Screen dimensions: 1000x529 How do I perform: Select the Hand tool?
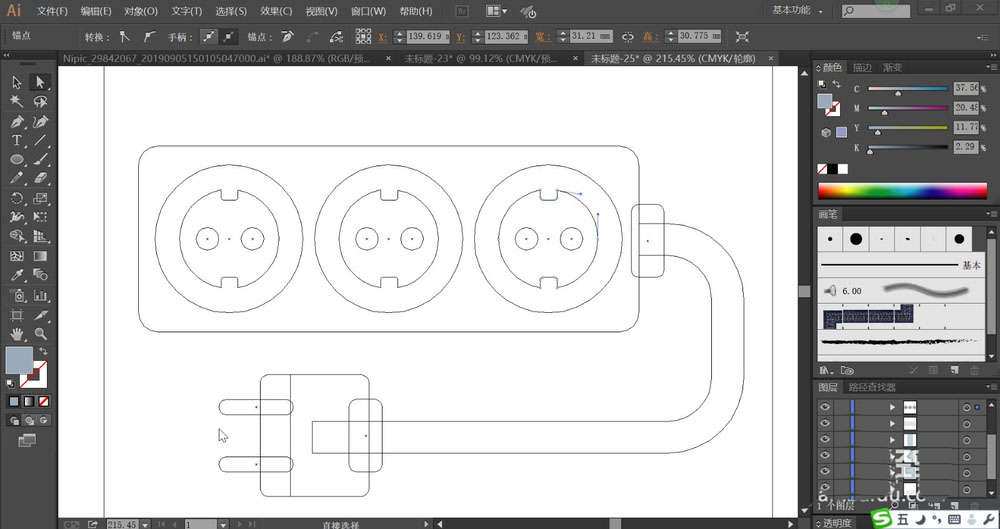pyautogui.click(x=17, y=334)
